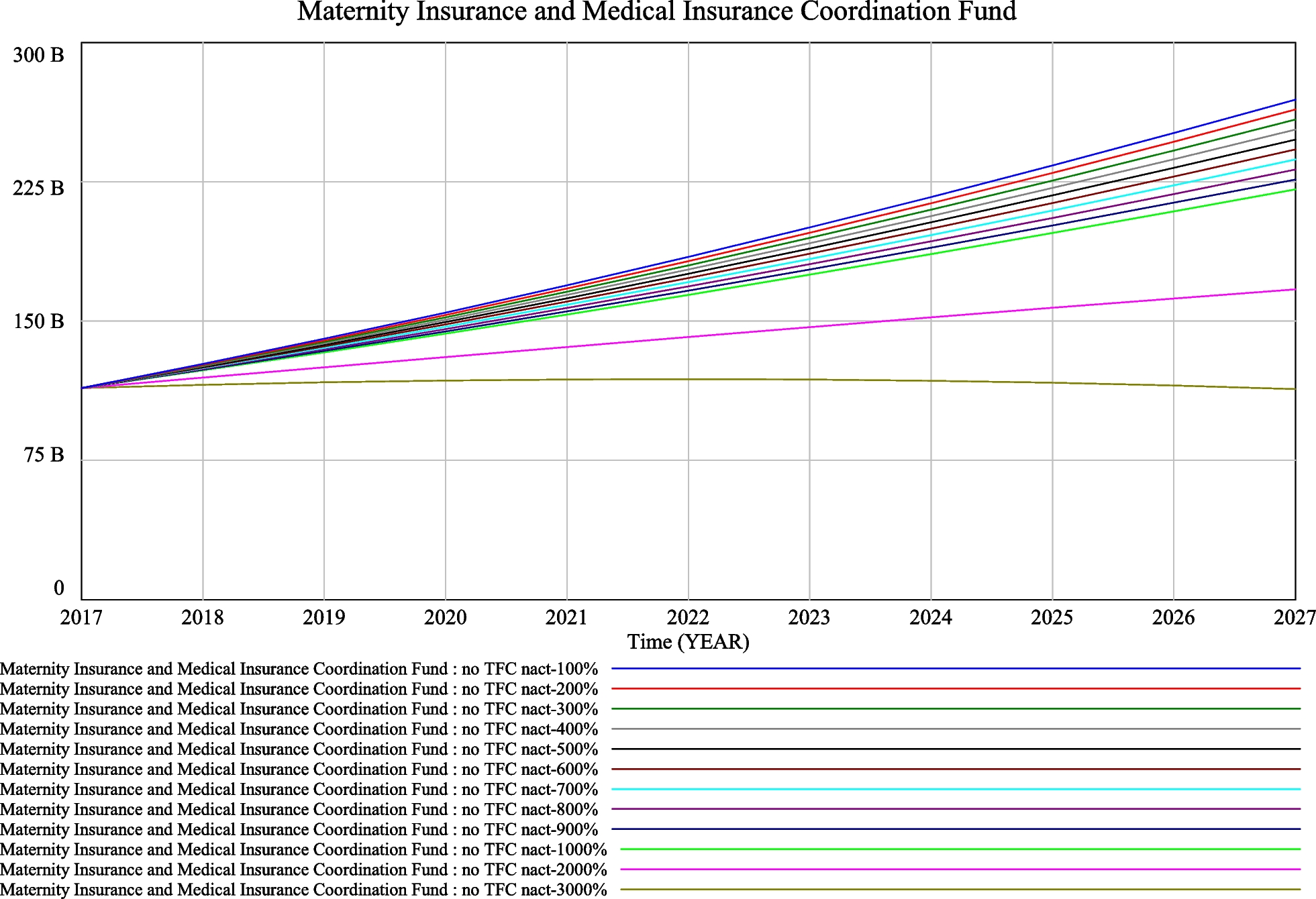1316x899 pixels.
Task: Click the chart title 'Maternity Insurance and Medical Insurance Coordination Fund'
Action: point(656,11)
